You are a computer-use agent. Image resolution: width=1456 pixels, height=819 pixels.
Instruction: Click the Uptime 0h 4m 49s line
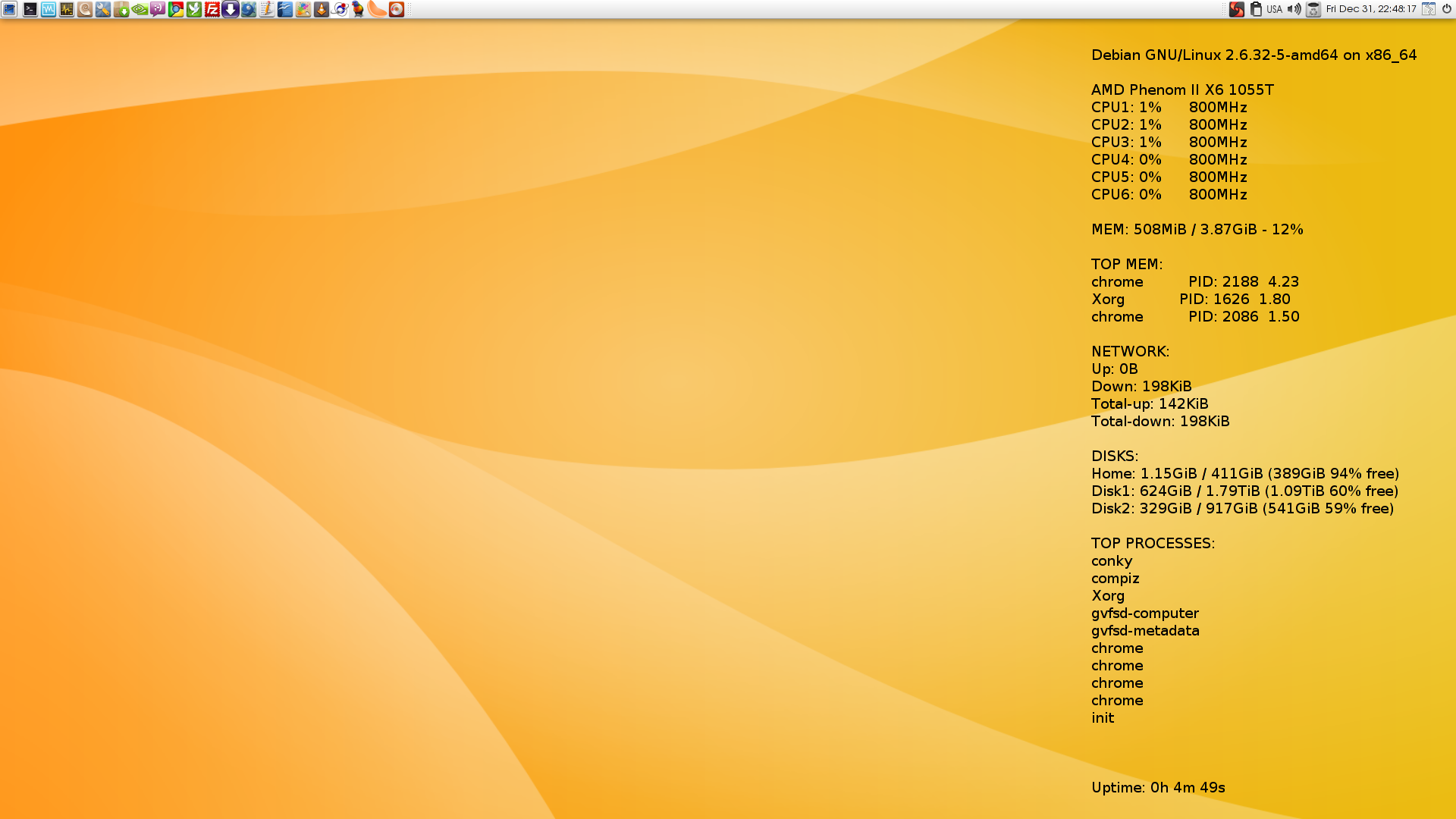click(x=1158, y=788)
